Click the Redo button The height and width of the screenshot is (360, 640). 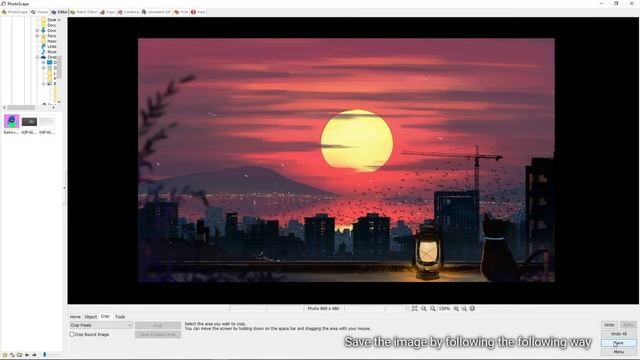[628, 325]
